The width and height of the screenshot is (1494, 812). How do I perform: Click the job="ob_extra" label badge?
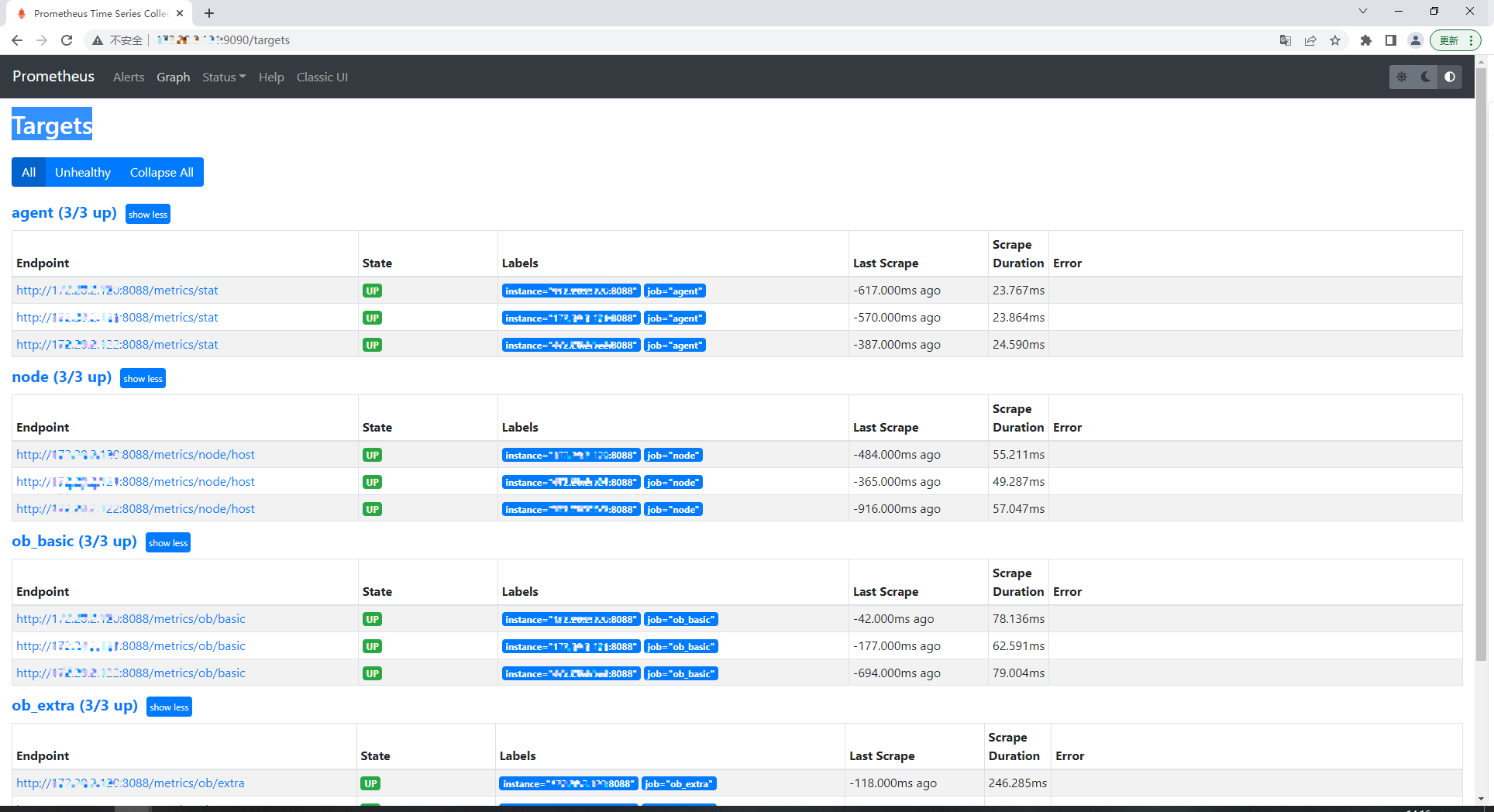(x=679, y=784)
